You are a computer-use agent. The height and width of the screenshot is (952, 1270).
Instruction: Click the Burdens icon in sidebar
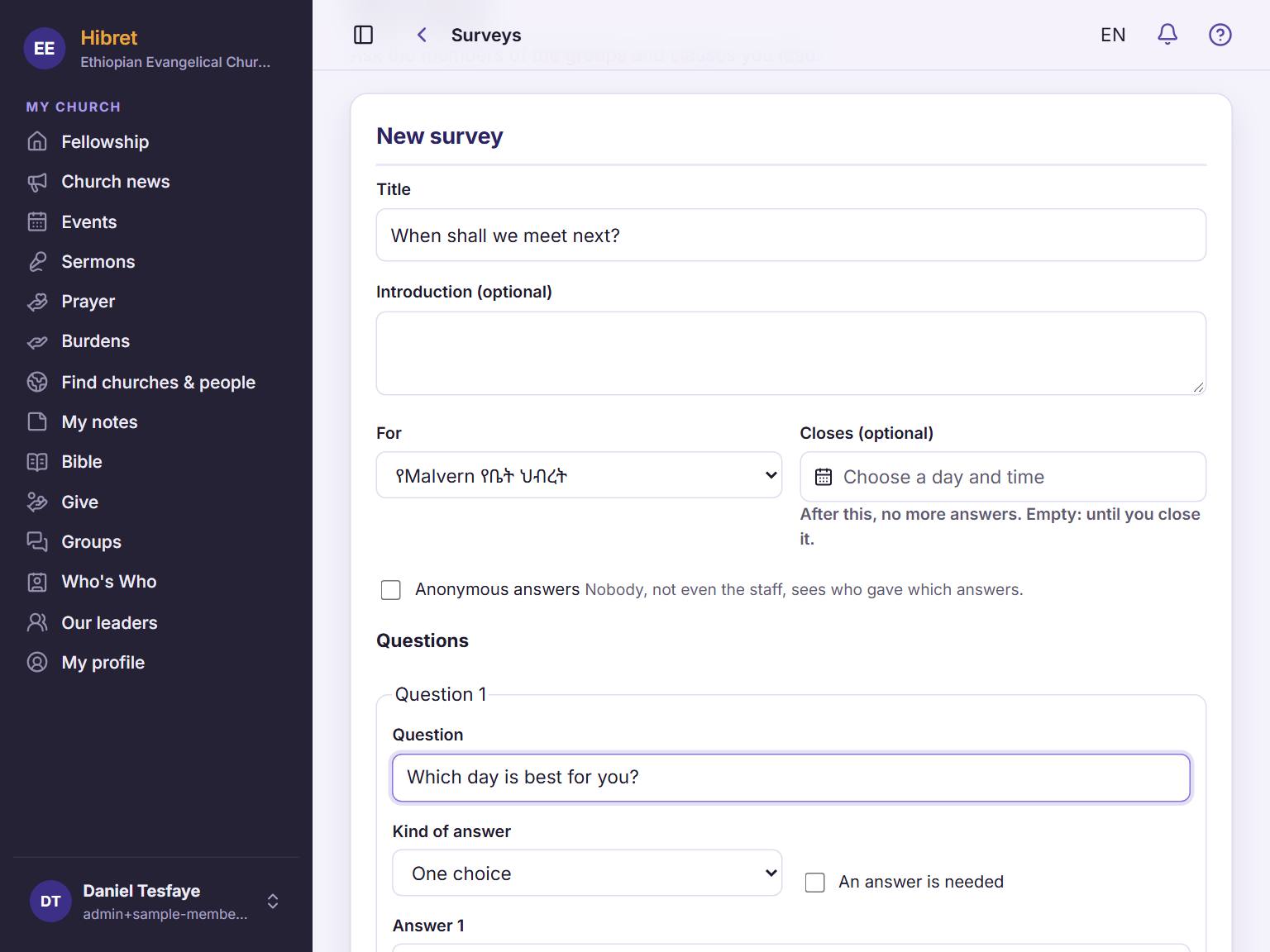pos(37,341)
